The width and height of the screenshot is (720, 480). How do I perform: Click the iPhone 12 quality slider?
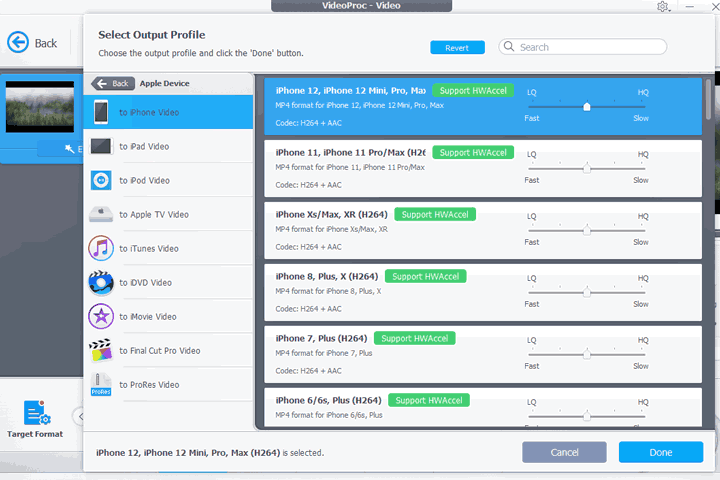click(587, 106)
